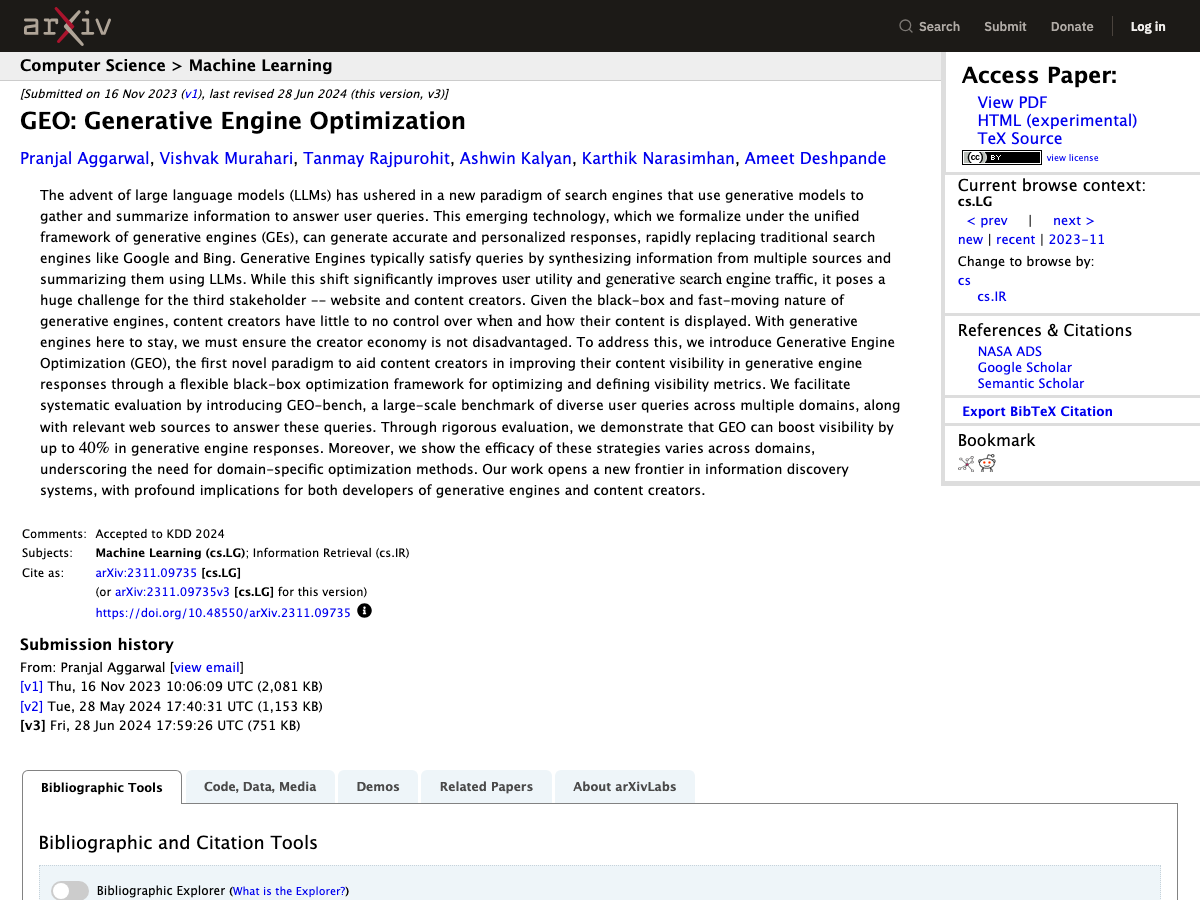Open Semantic Scholar link

1031,383
